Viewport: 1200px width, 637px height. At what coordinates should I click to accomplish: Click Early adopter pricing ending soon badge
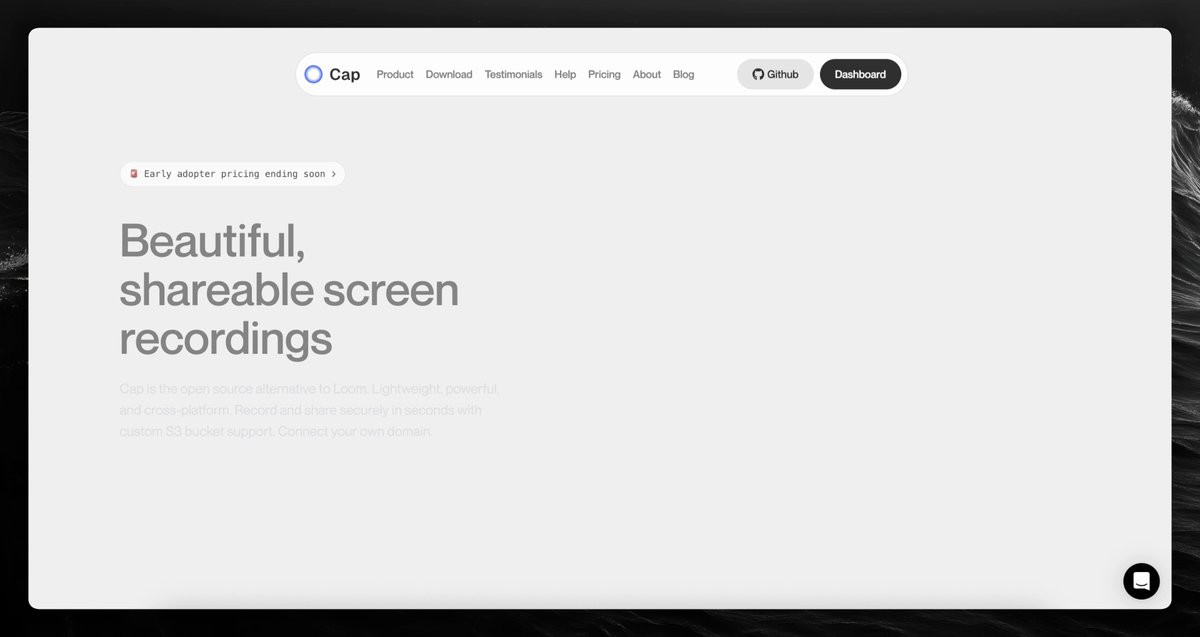point(232,174)
